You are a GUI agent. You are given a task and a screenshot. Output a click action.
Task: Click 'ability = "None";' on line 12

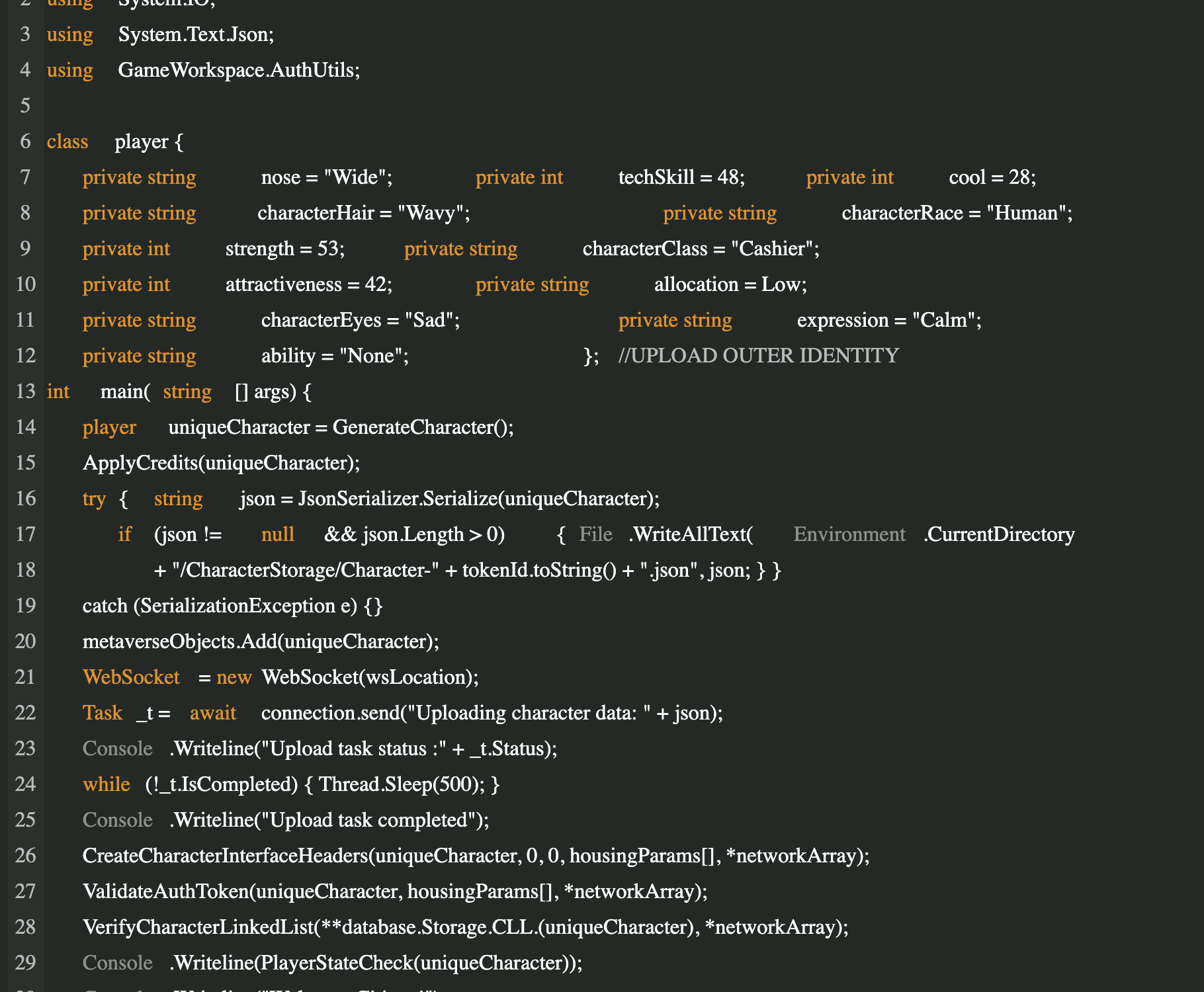click(335, 355)
